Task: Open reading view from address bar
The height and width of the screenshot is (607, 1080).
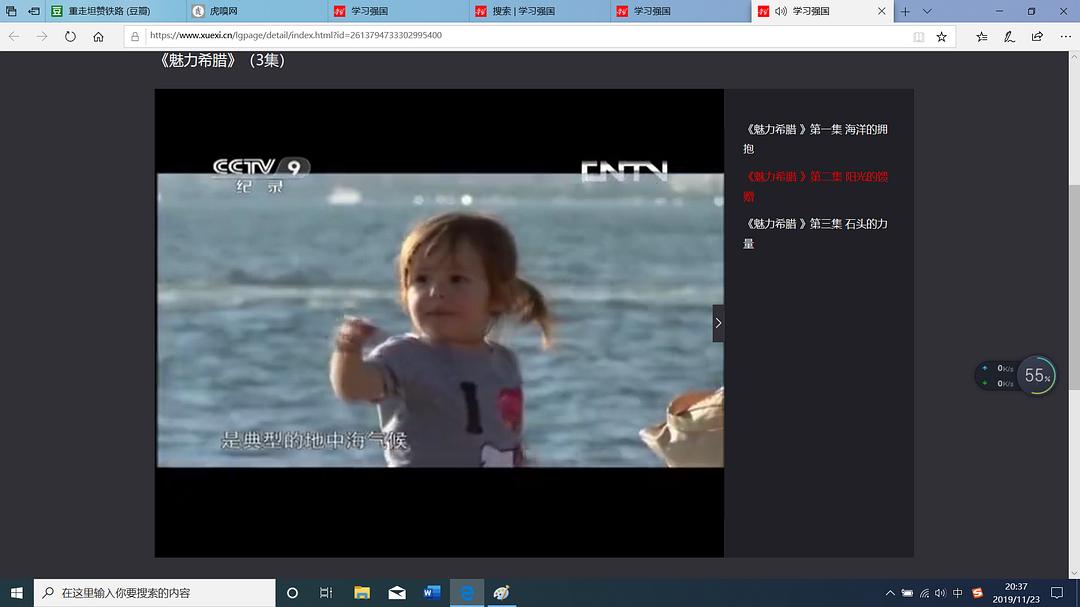Action: (918, 36)
